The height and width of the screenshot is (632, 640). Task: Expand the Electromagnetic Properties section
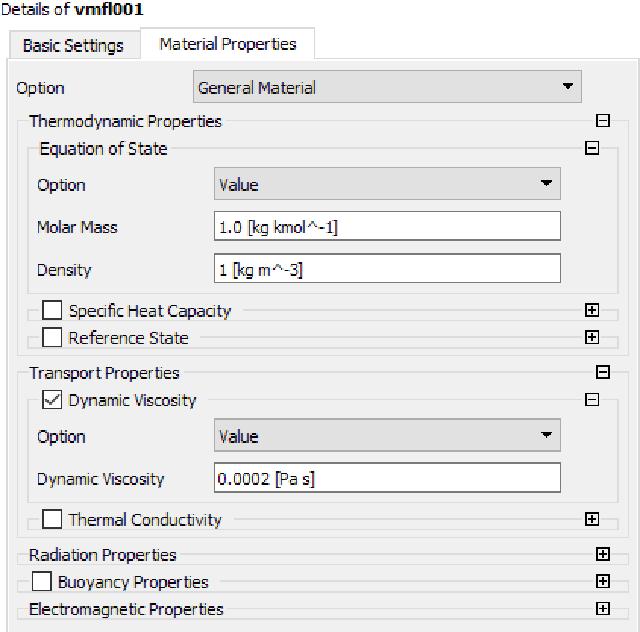(x=602, y=609)
